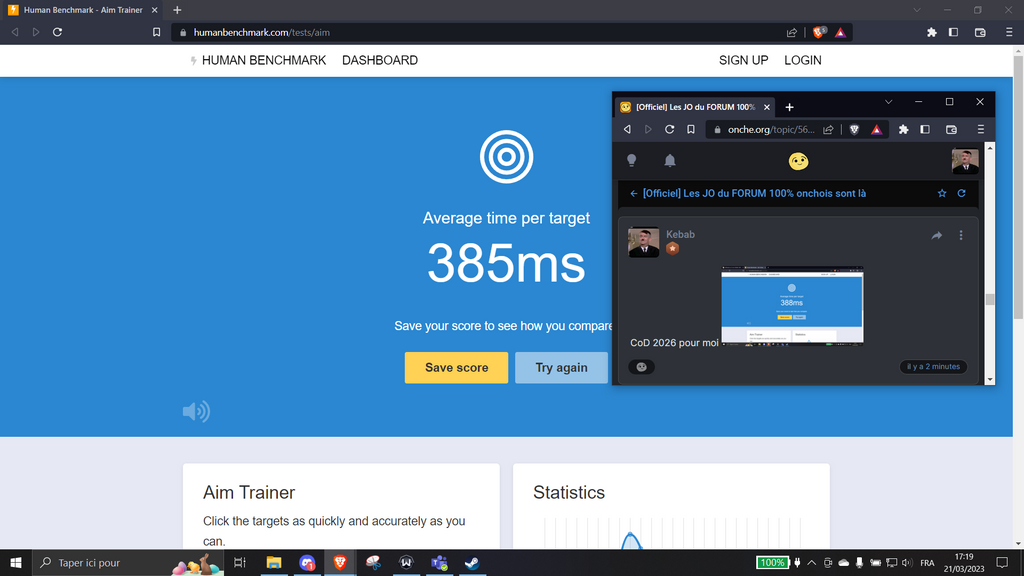The height and width of the screenshot is (576, 1024).
Task: Click the Brave Shields icon in main address bar
Action: coord(819,32)
